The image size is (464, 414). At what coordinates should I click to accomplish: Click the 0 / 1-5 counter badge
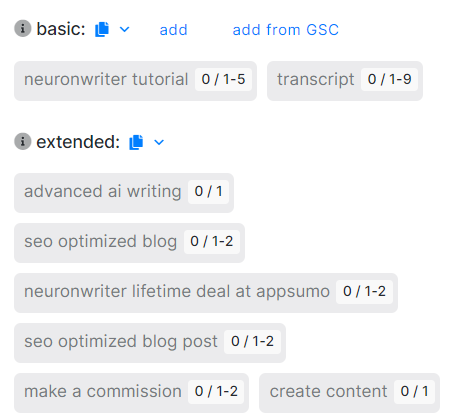(223, 79)
